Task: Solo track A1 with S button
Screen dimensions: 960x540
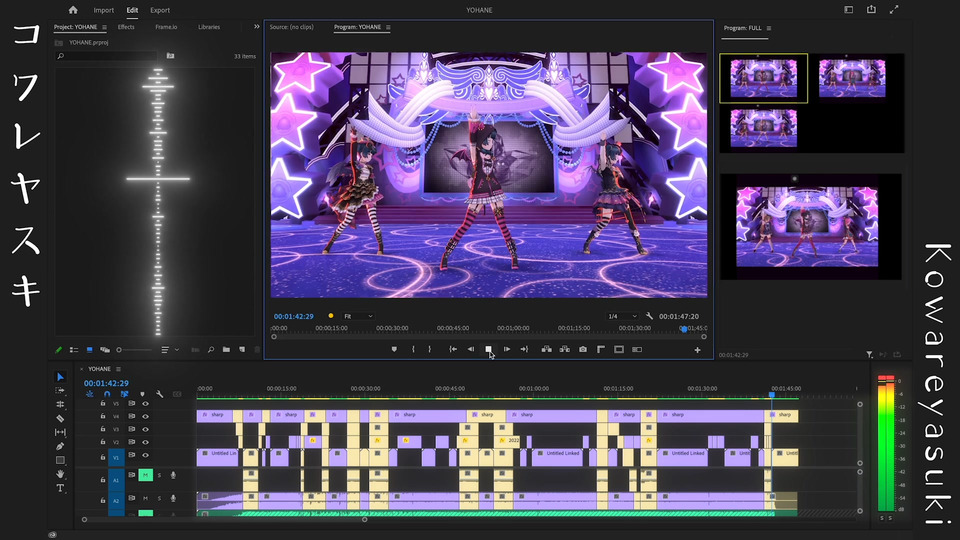Action: coord(159,475)
